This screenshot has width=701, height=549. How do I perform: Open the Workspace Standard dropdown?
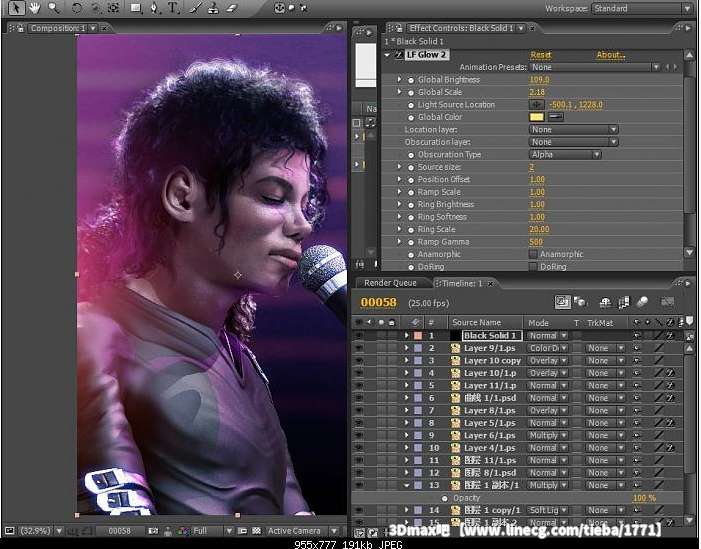(642, 8)
